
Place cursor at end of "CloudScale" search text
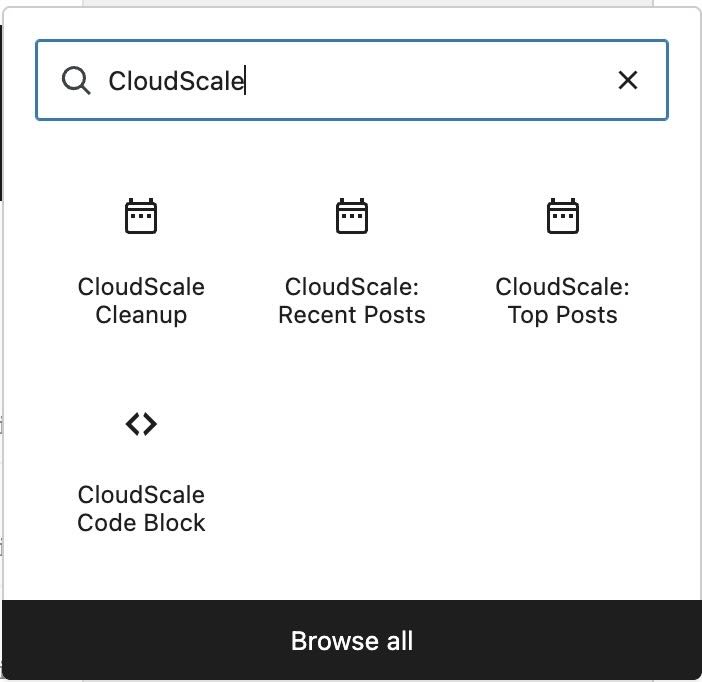tap(246, 81)
